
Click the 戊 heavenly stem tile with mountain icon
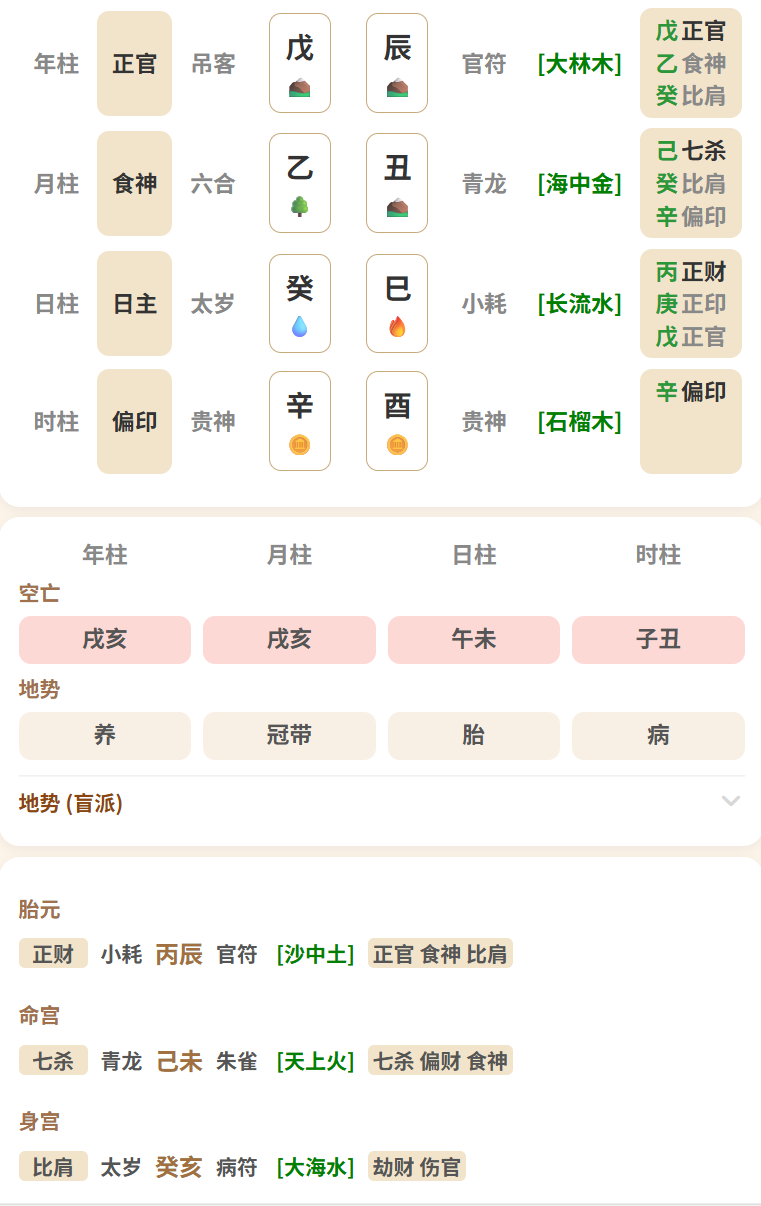(299, 63)
